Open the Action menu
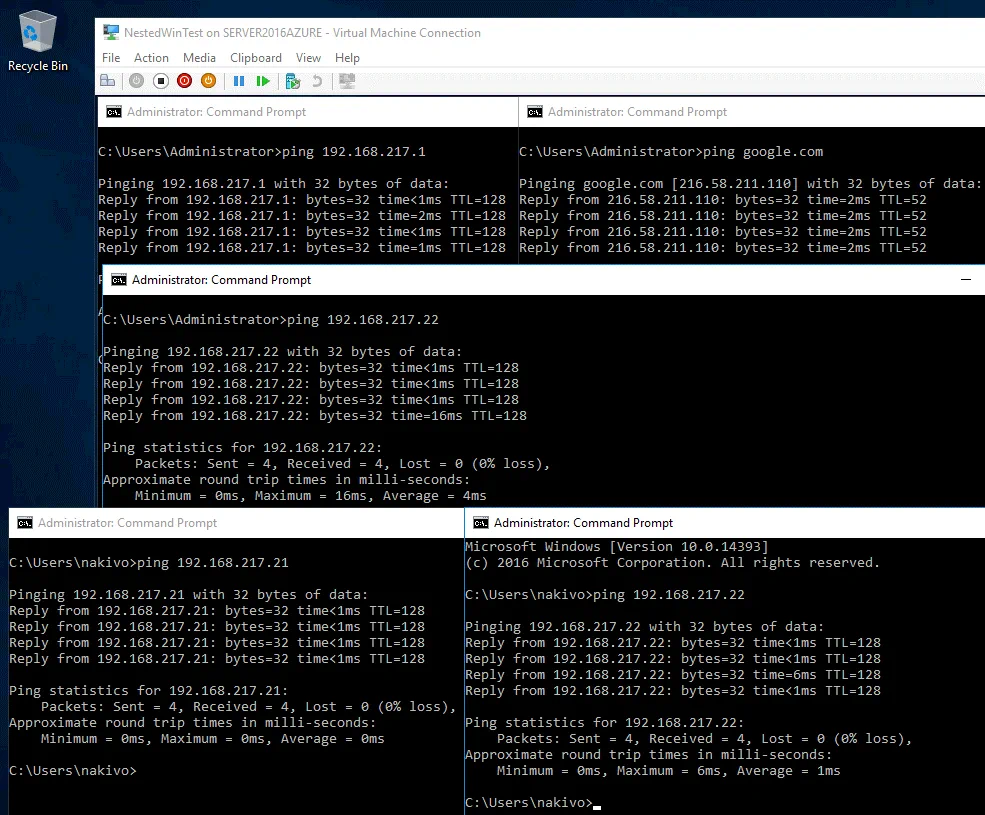Image resolution: width=985 pixels, height=815 pixels. (x=151, y=58)
